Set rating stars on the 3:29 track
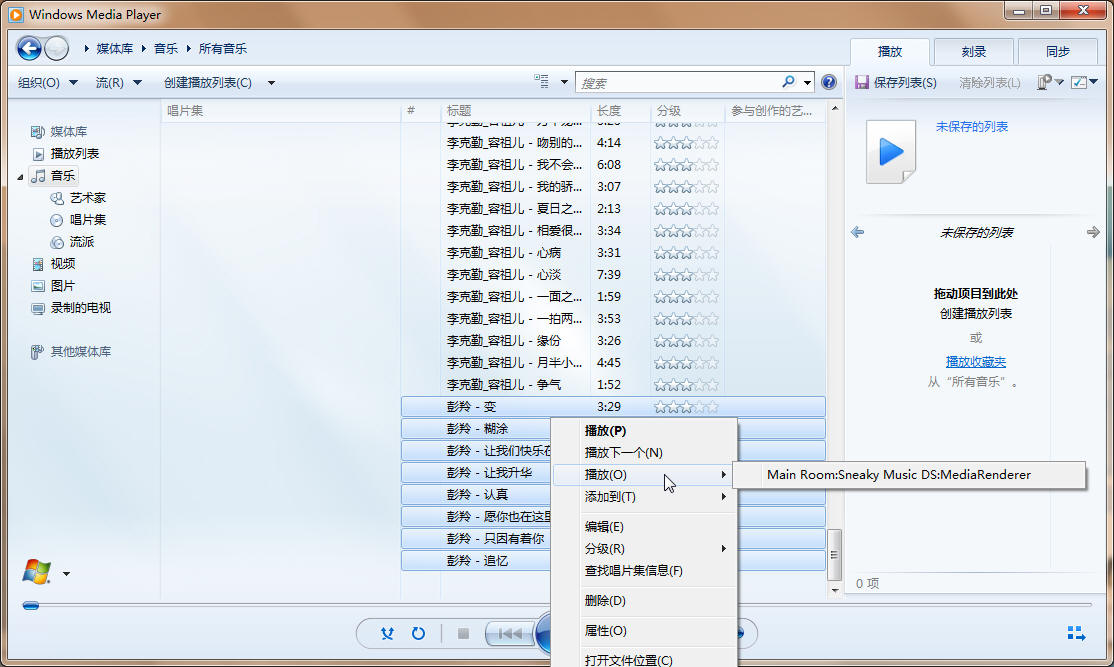This screenshot has width=1114, height=667. pos(686,407)
